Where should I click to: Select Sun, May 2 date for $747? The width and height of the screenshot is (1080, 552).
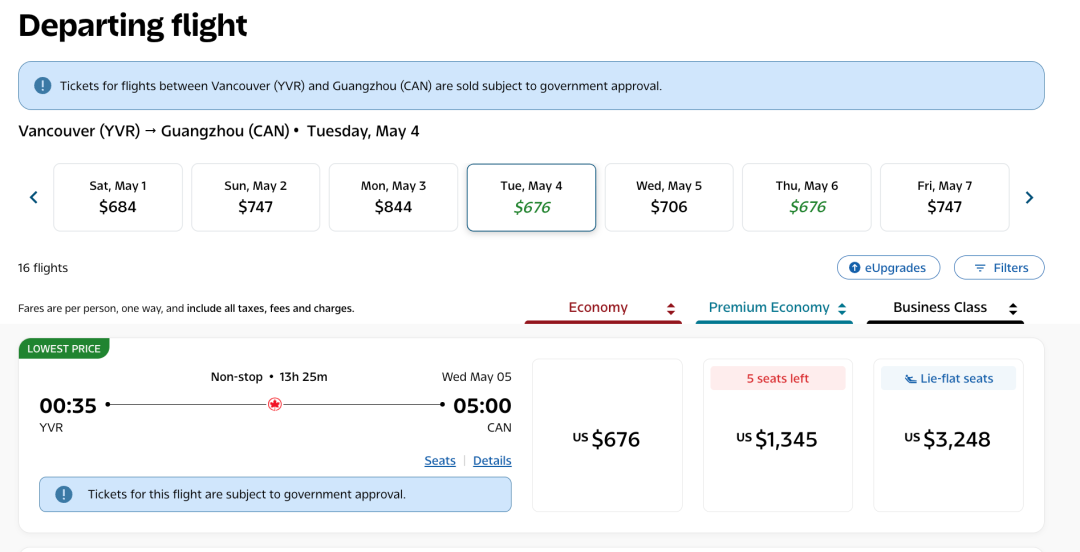click(256, 197)
